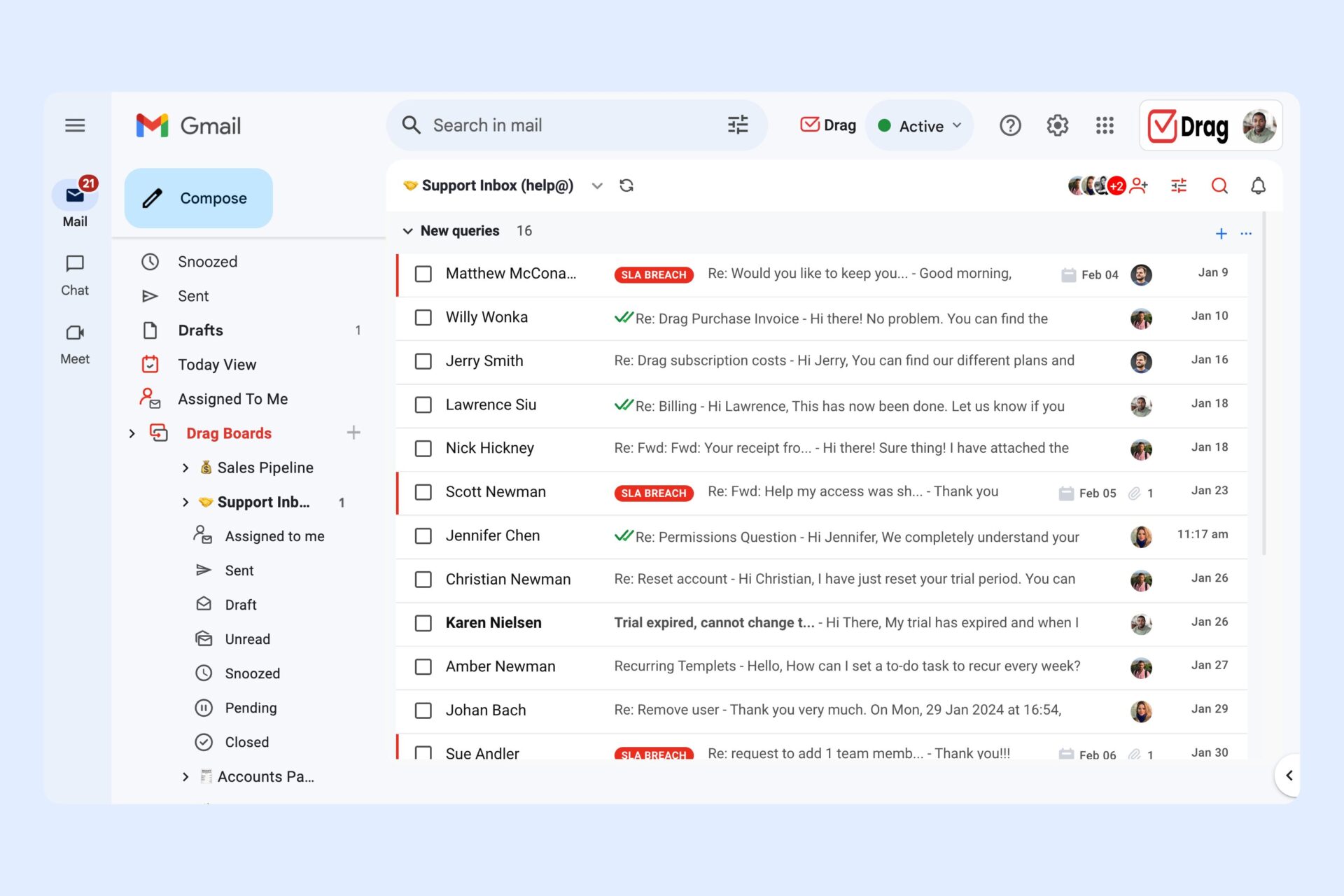Open board notifications bell
This screenshot has width=1344, height=896.
pos(1258,185)
